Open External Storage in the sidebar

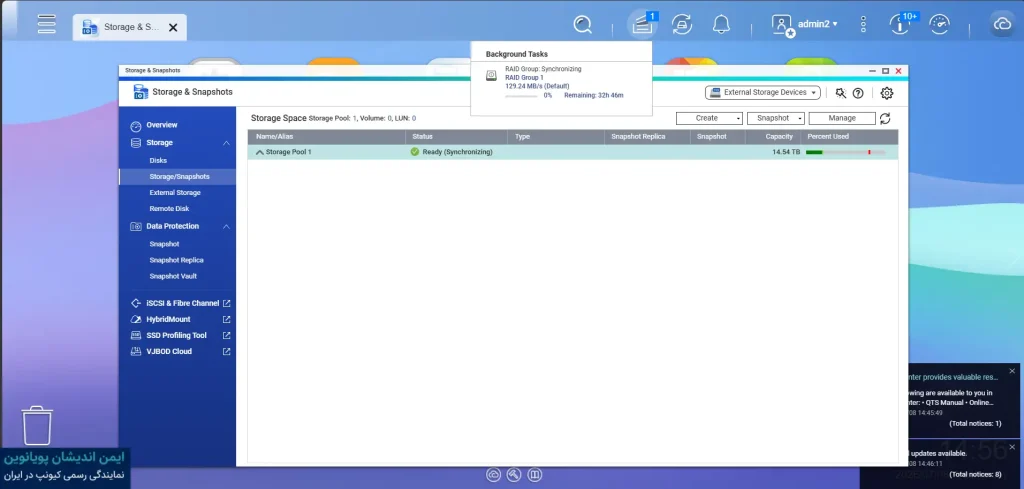(x=175, y=193)
